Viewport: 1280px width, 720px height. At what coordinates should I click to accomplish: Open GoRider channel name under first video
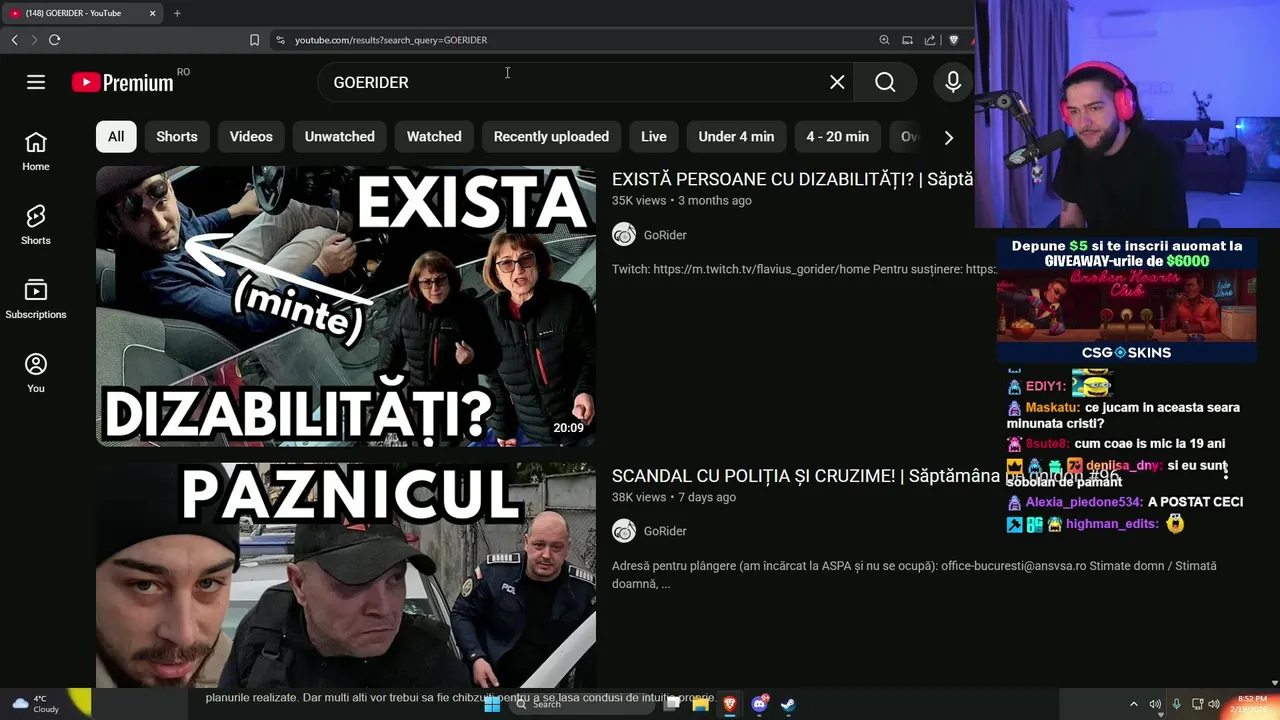tap(665, 235)
